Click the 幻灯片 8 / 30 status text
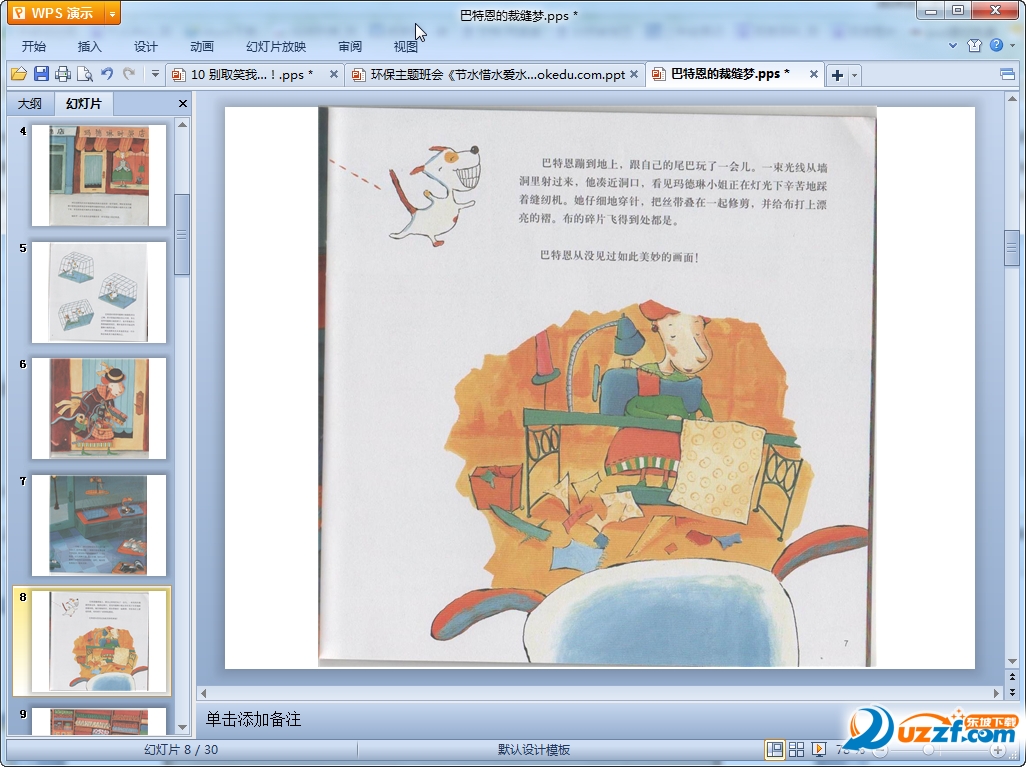Viewport: 1026px width, 767px height. 181,749
